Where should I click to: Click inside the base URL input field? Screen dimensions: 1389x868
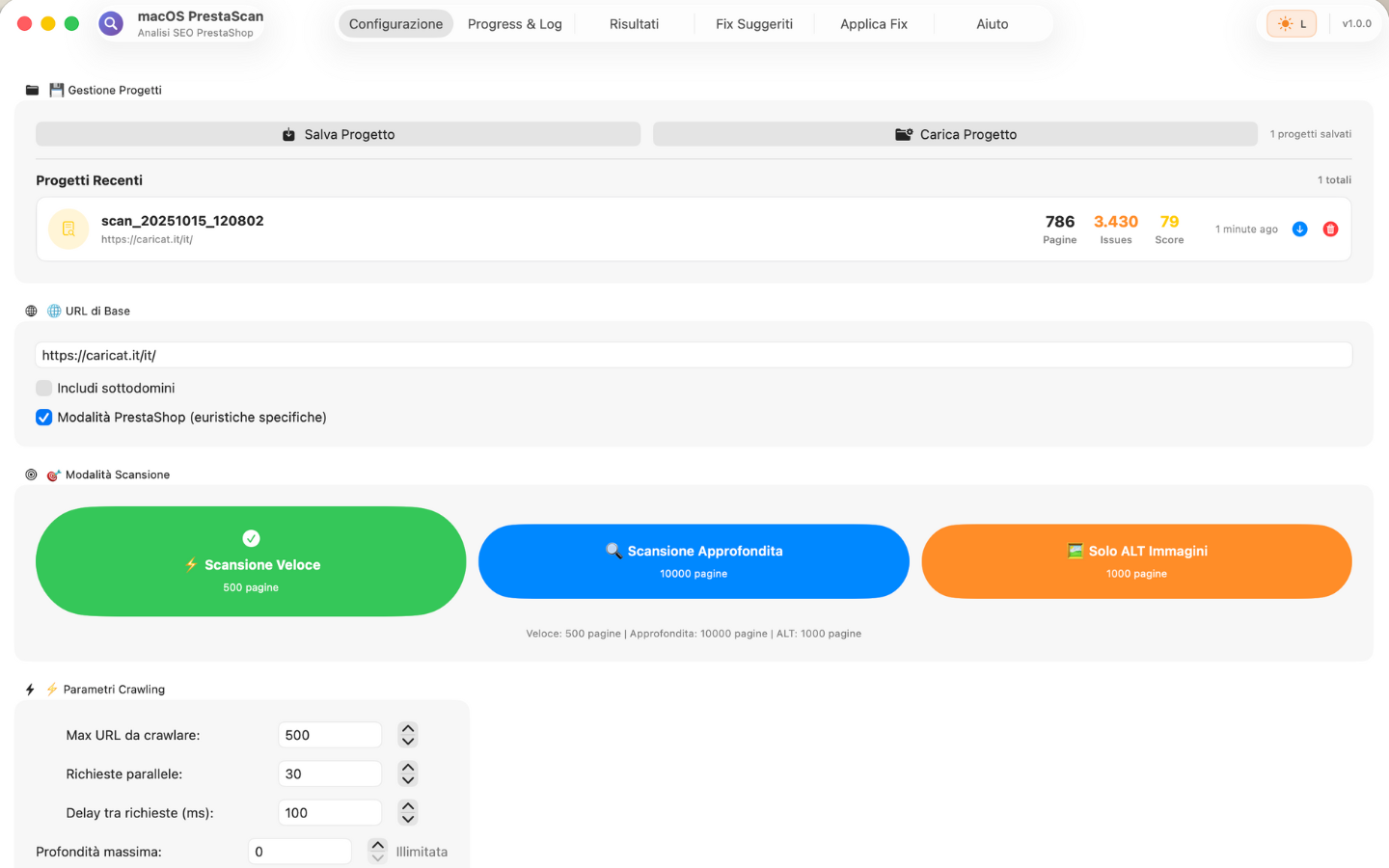pos(386,354)
